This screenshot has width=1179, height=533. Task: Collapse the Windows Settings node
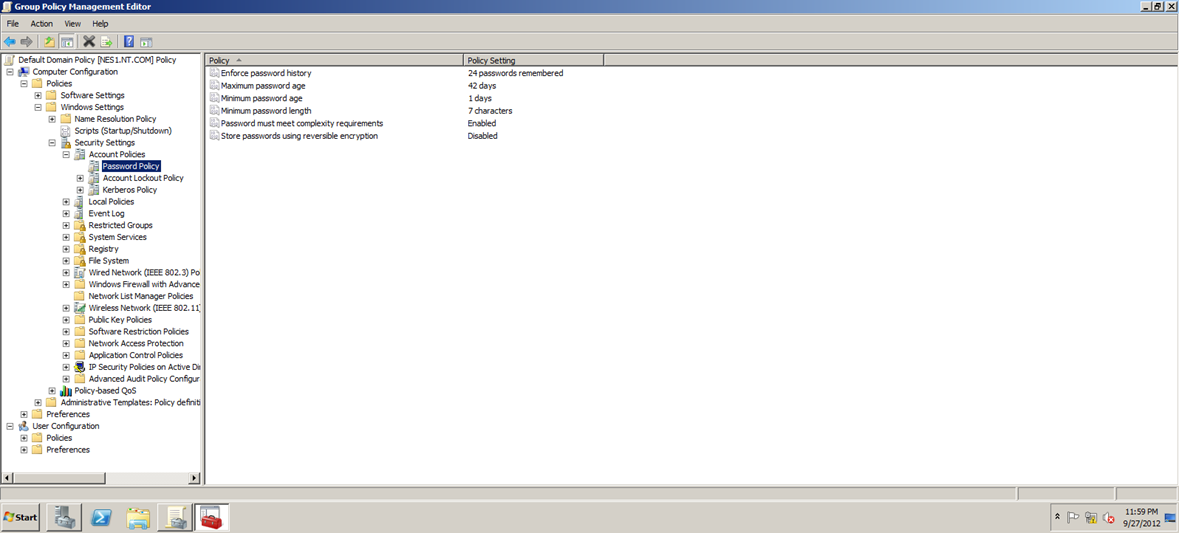tap(38, 107)
